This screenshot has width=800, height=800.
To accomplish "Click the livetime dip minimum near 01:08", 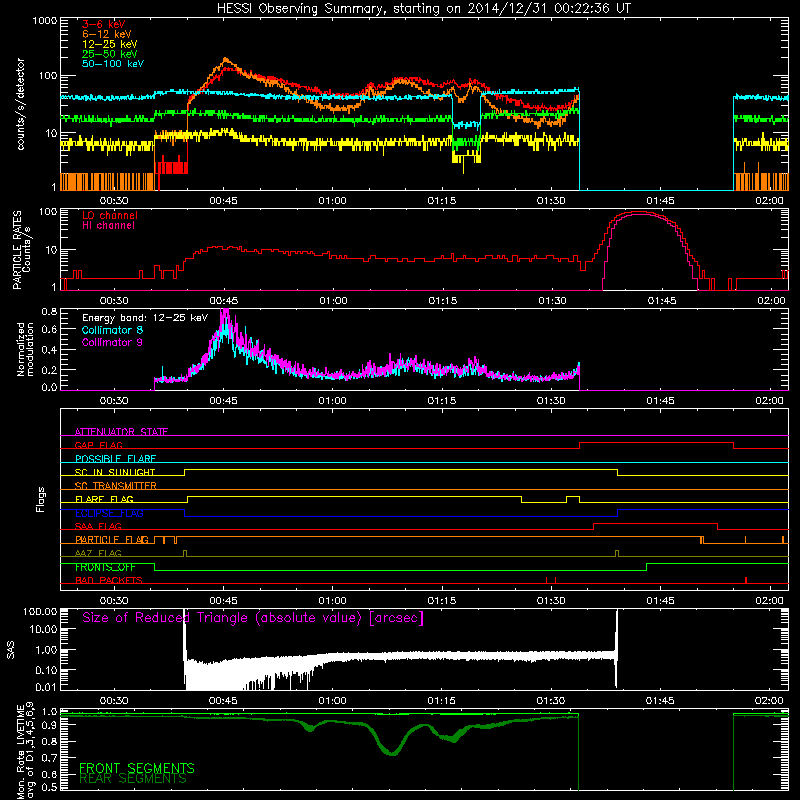I will [x=391, y=753].
